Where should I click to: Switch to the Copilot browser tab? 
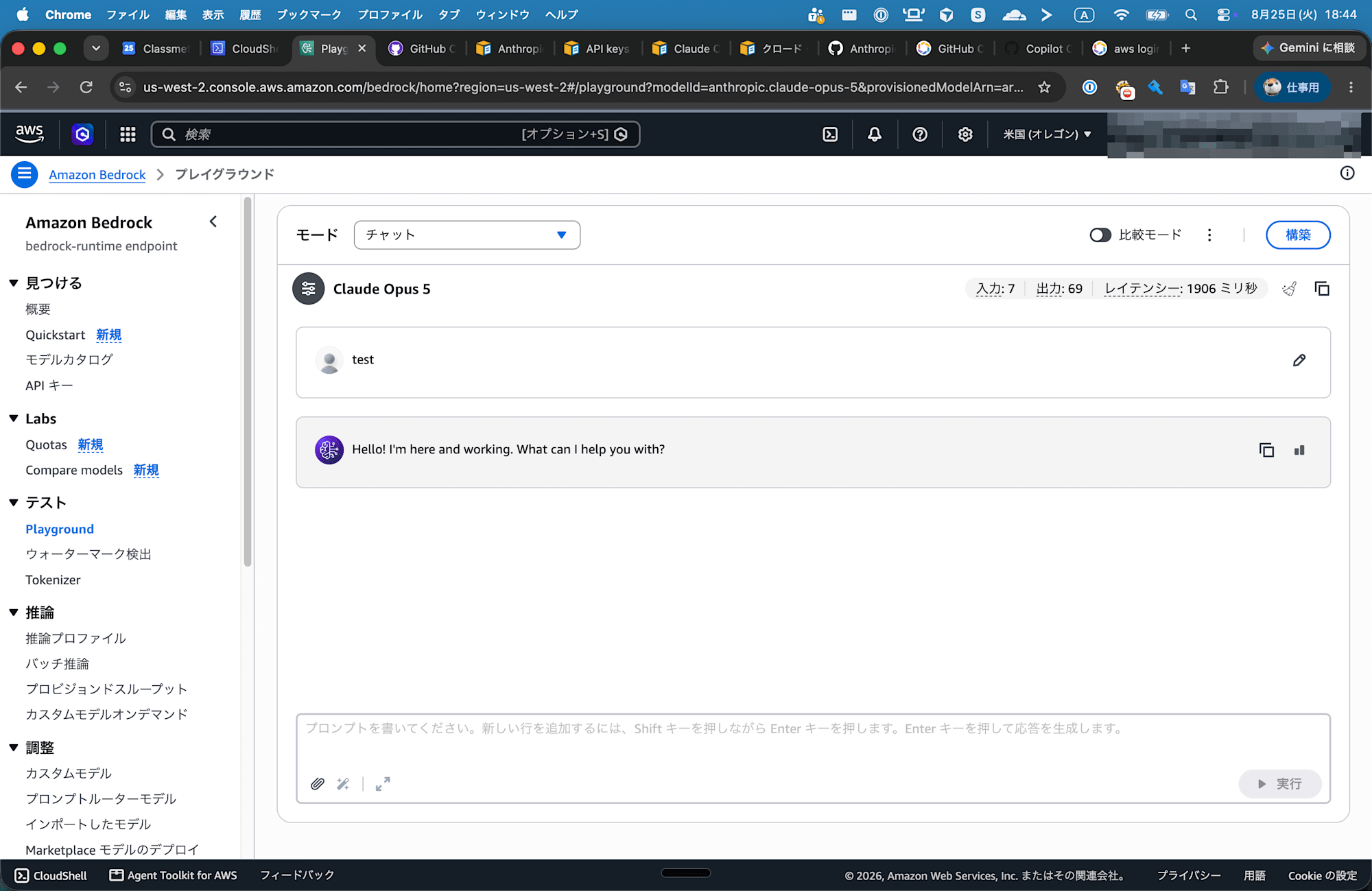[x=1039, y=49]
